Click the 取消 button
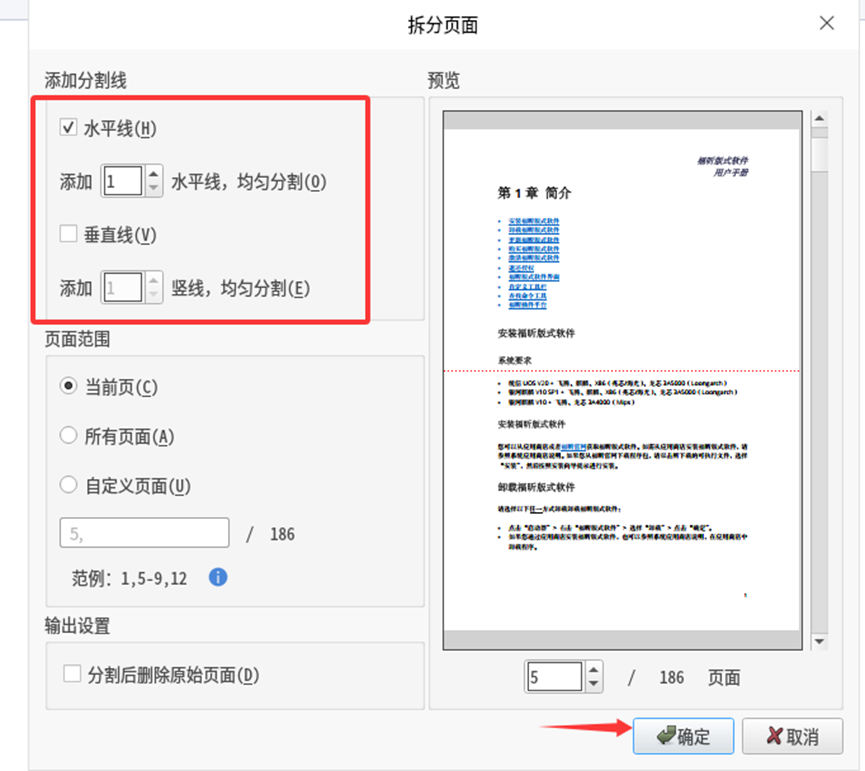The image size is (865, 771). coord(792,737)
